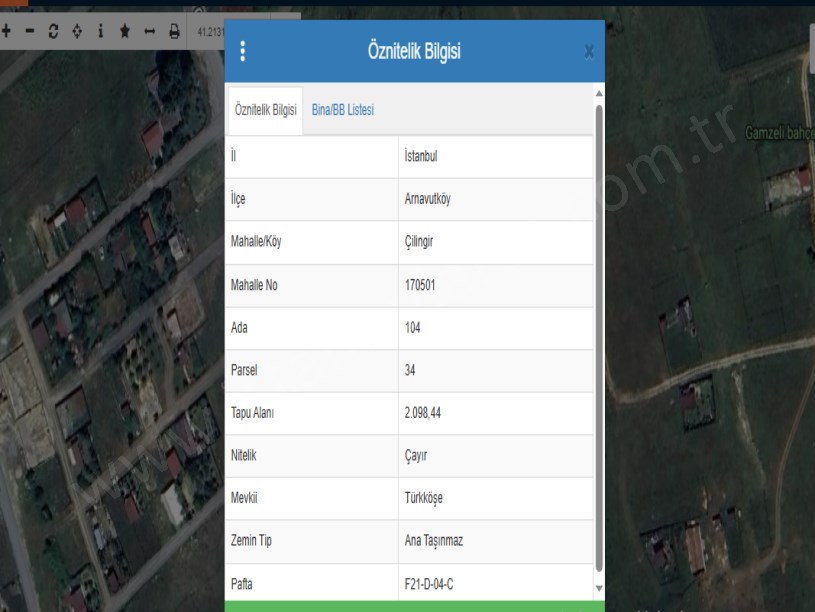815x612 pixels.
Task: Click the scrollbar up arrow
Action: pos(599,93)
